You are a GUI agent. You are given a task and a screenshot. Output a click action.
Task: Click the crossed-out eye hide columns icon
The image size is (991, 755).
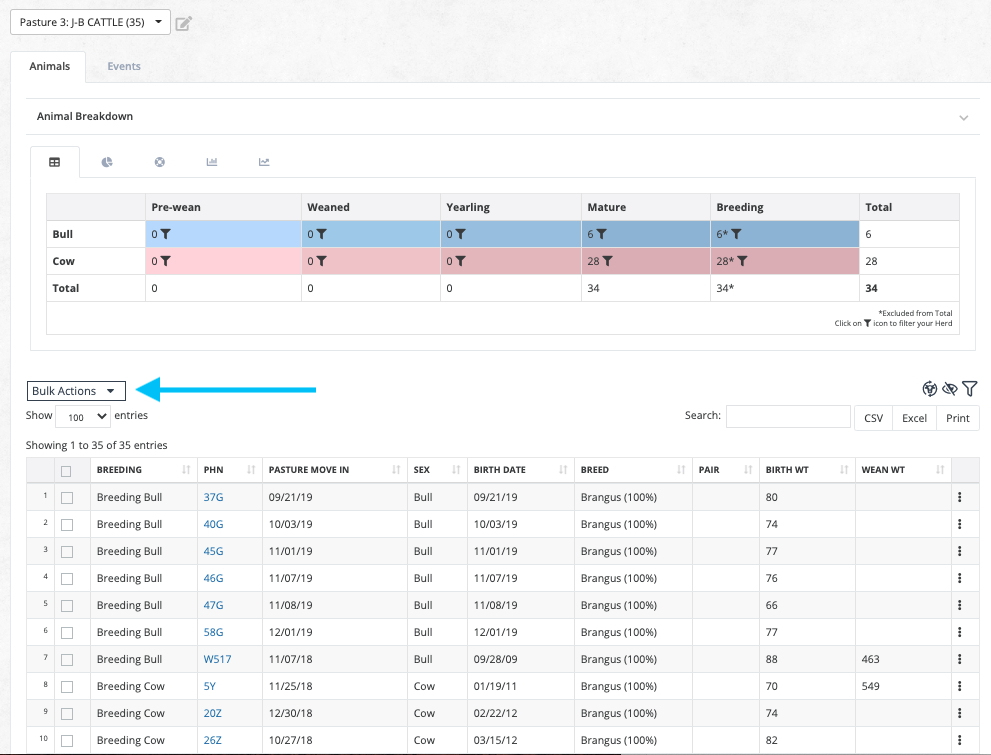(x=949, y=389)
